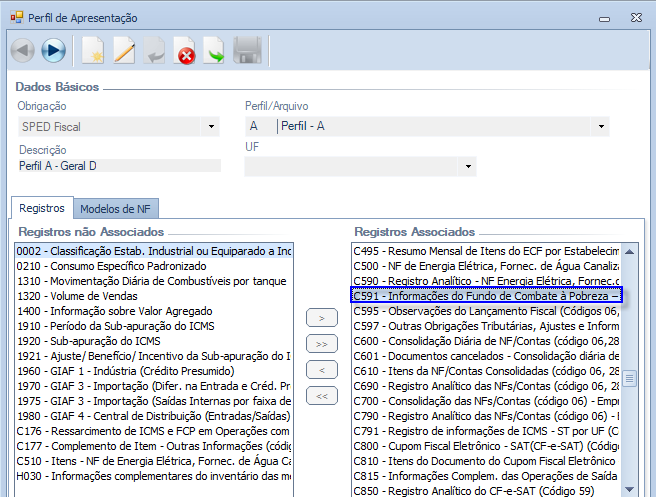
Task: Click the '>>' move all right button
Action: click(x=320, y=344)
